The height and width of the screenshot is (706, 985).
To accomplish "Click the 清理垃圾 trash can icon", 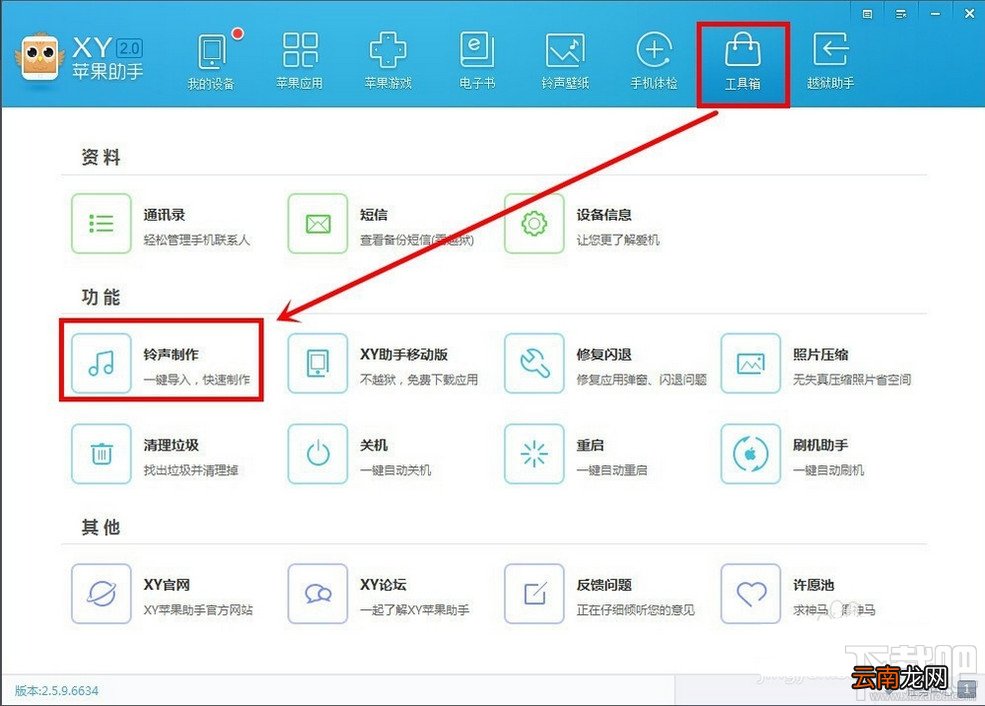I will (101, 453).
